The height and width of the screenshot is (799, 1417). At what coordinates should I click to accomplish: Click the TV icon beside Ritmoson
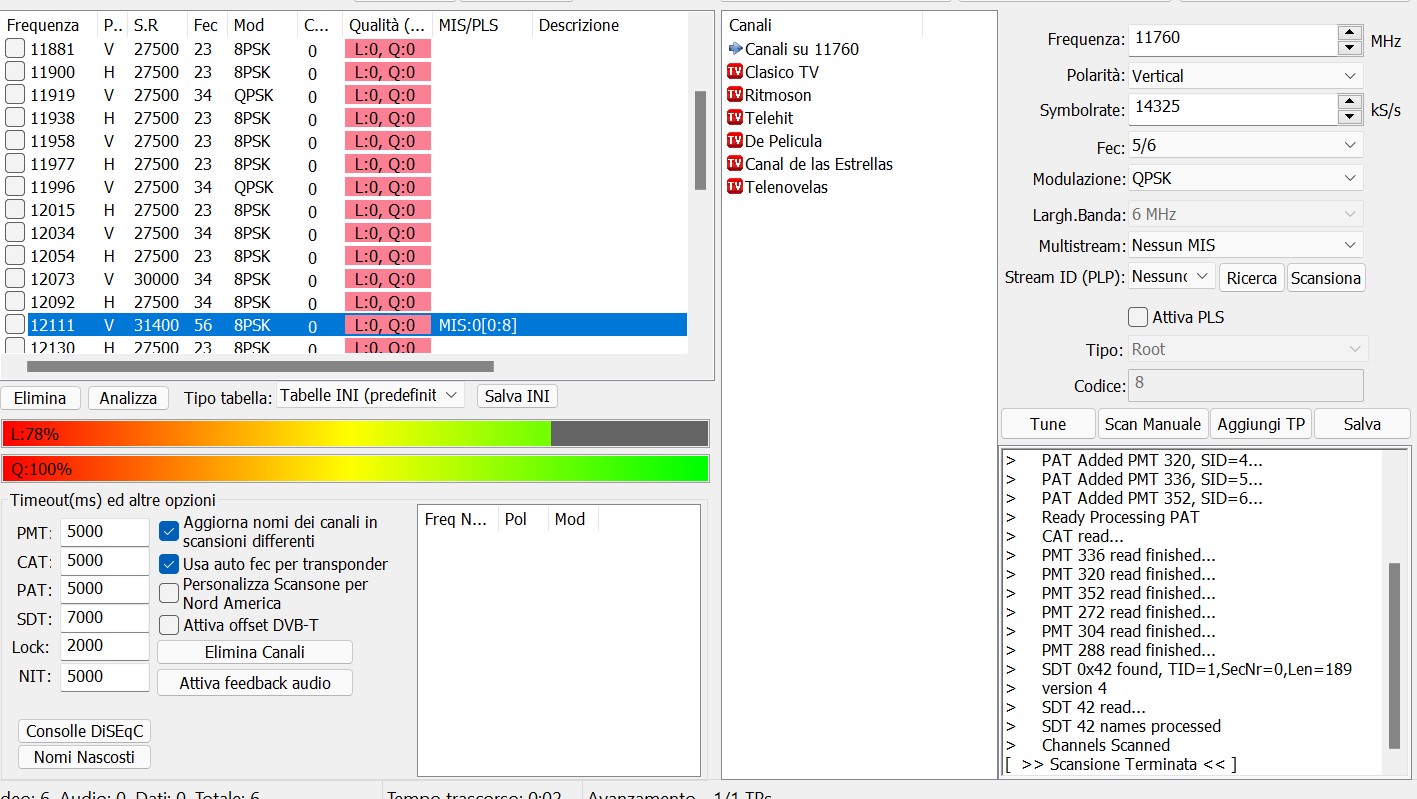point(735,95)
